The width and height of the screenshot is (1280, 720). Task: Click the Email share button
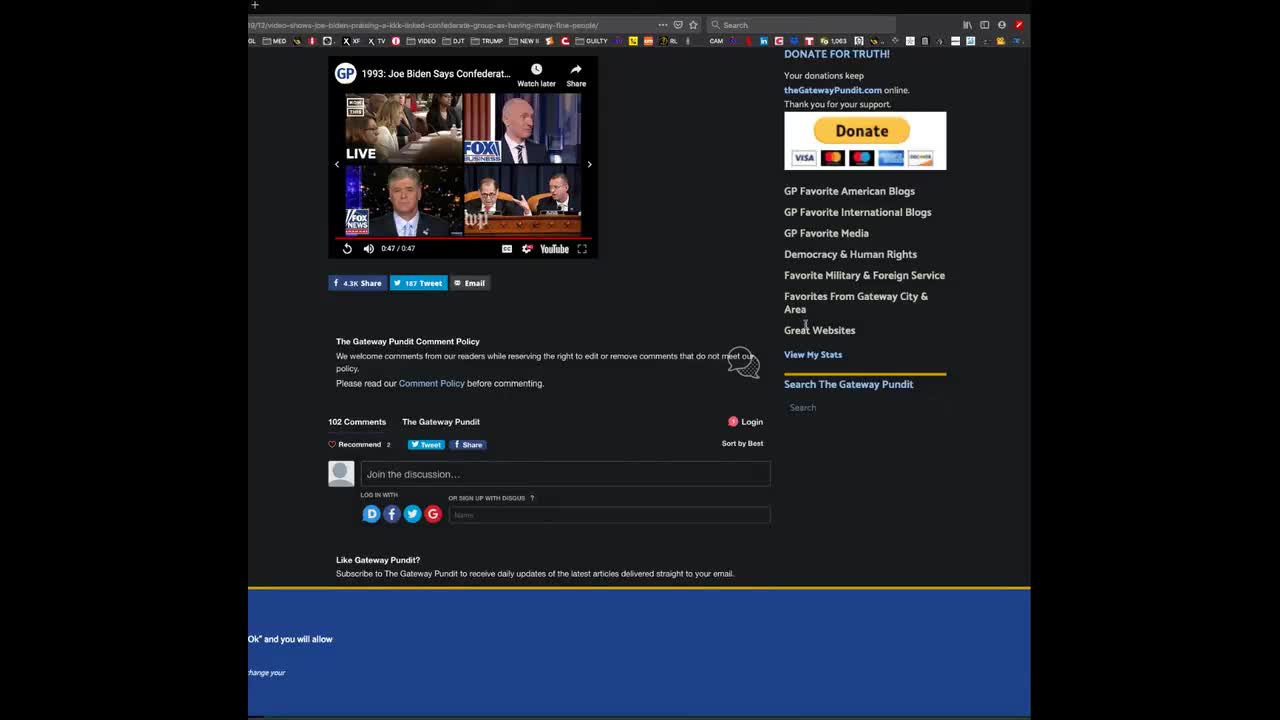(x=470, y=283)
